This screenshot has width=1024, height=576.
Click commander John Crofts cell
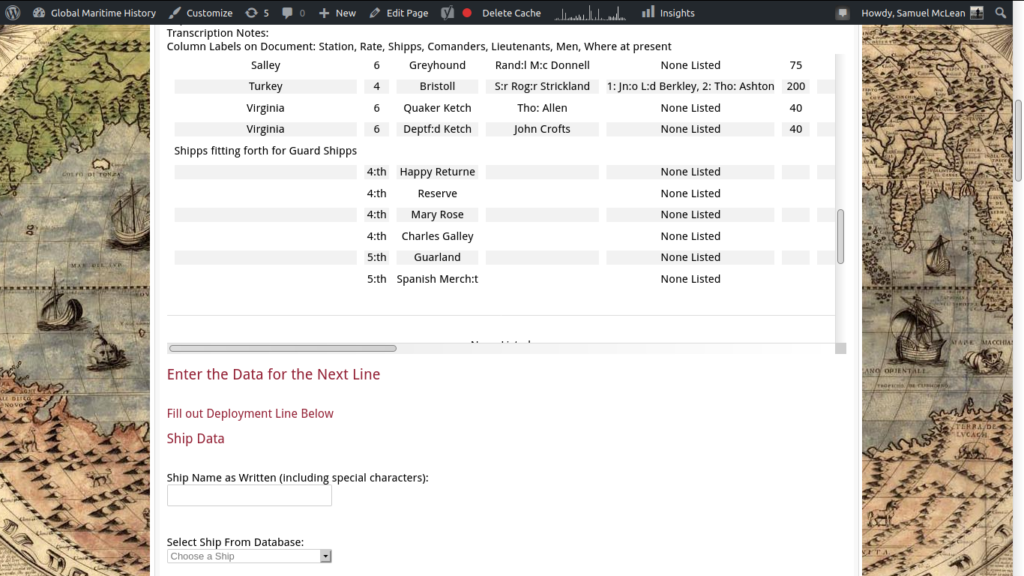click(542, 129)
